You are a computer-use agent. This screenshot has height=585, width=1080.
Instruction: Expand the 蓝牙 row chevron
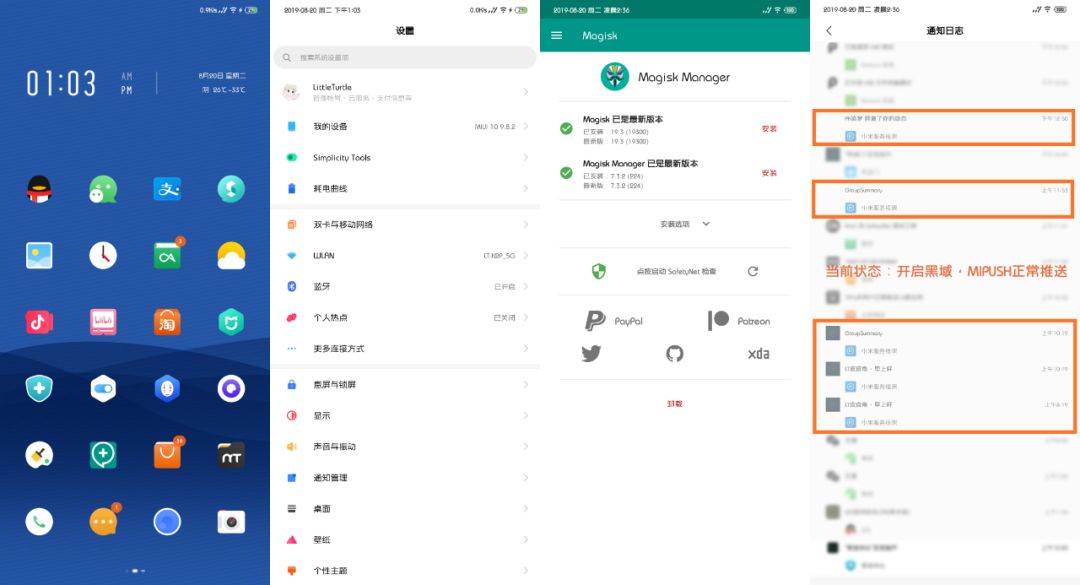526,287
